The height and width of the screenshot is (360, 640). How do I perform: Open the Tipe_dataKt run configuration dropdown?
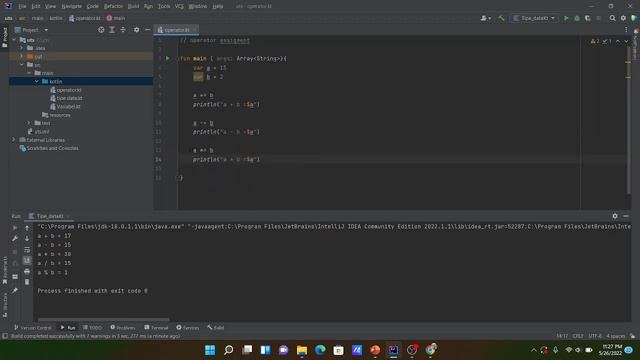[x=535, y=18]
